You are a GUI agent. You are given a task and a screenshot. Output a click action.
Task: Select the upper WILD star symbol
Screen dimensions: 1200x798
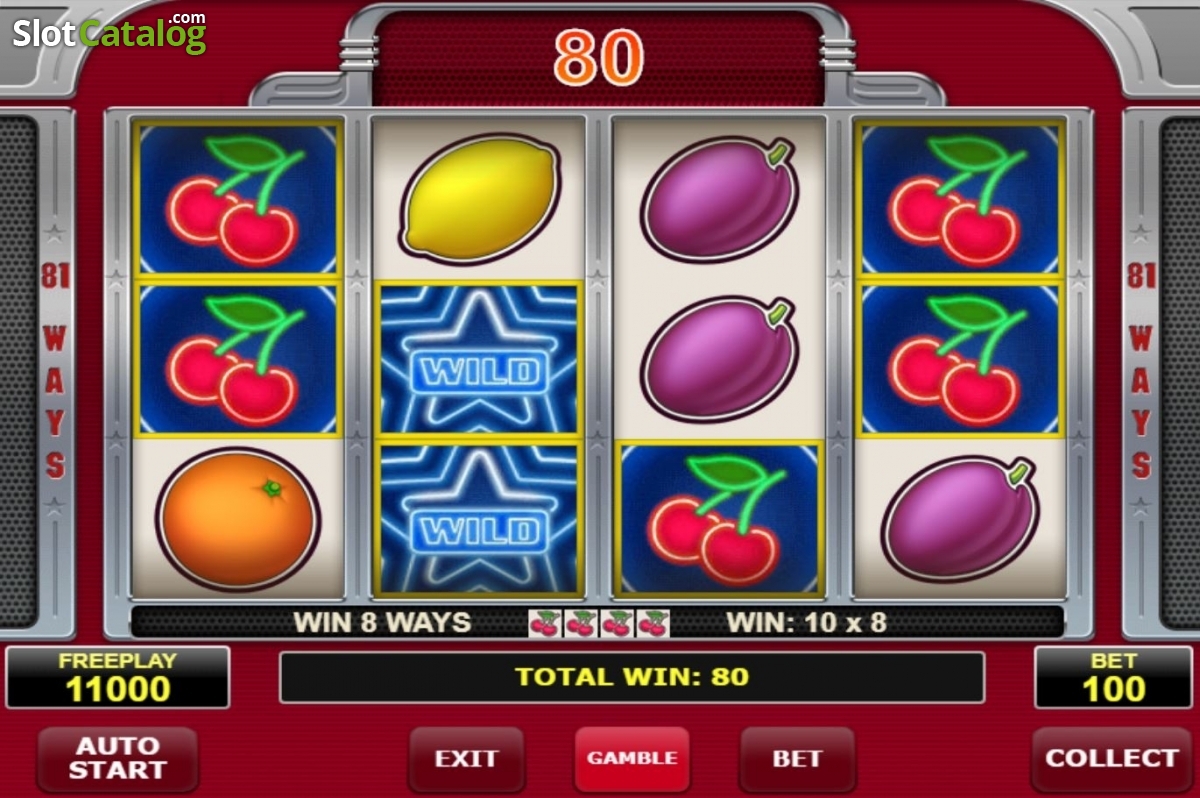coord(478,359)
